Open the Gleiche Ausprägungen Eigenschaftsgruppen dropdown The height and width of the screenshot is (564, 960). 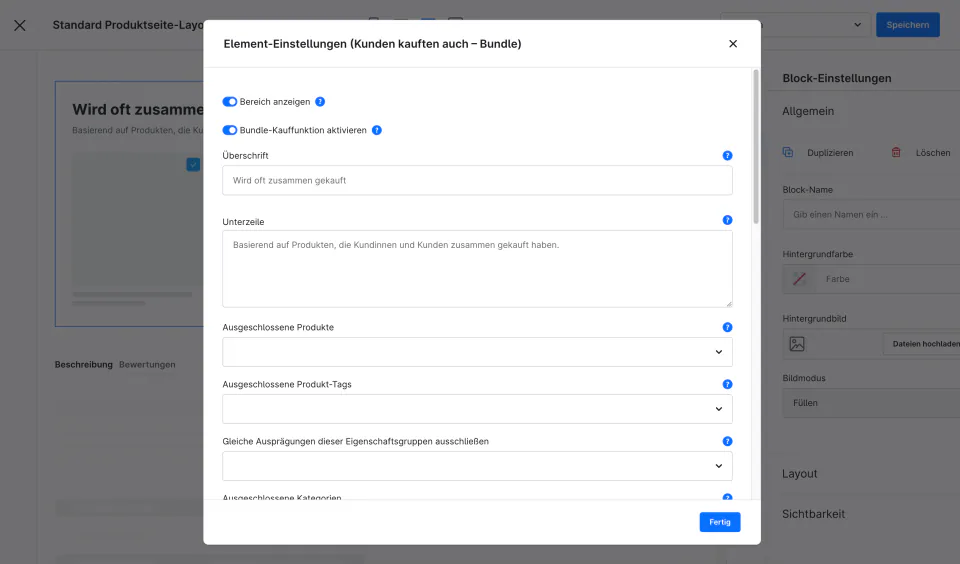(477, 466)
